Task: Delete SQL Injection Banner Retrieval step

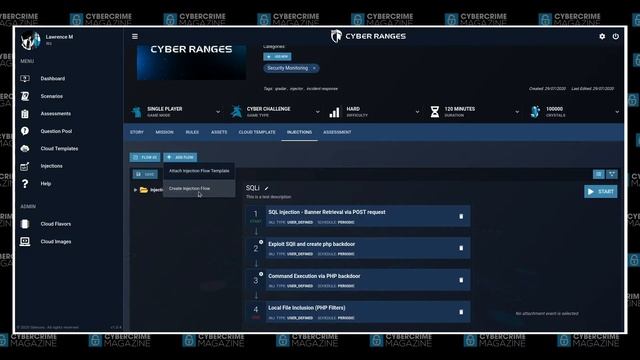Action: (x=461, y=216)
